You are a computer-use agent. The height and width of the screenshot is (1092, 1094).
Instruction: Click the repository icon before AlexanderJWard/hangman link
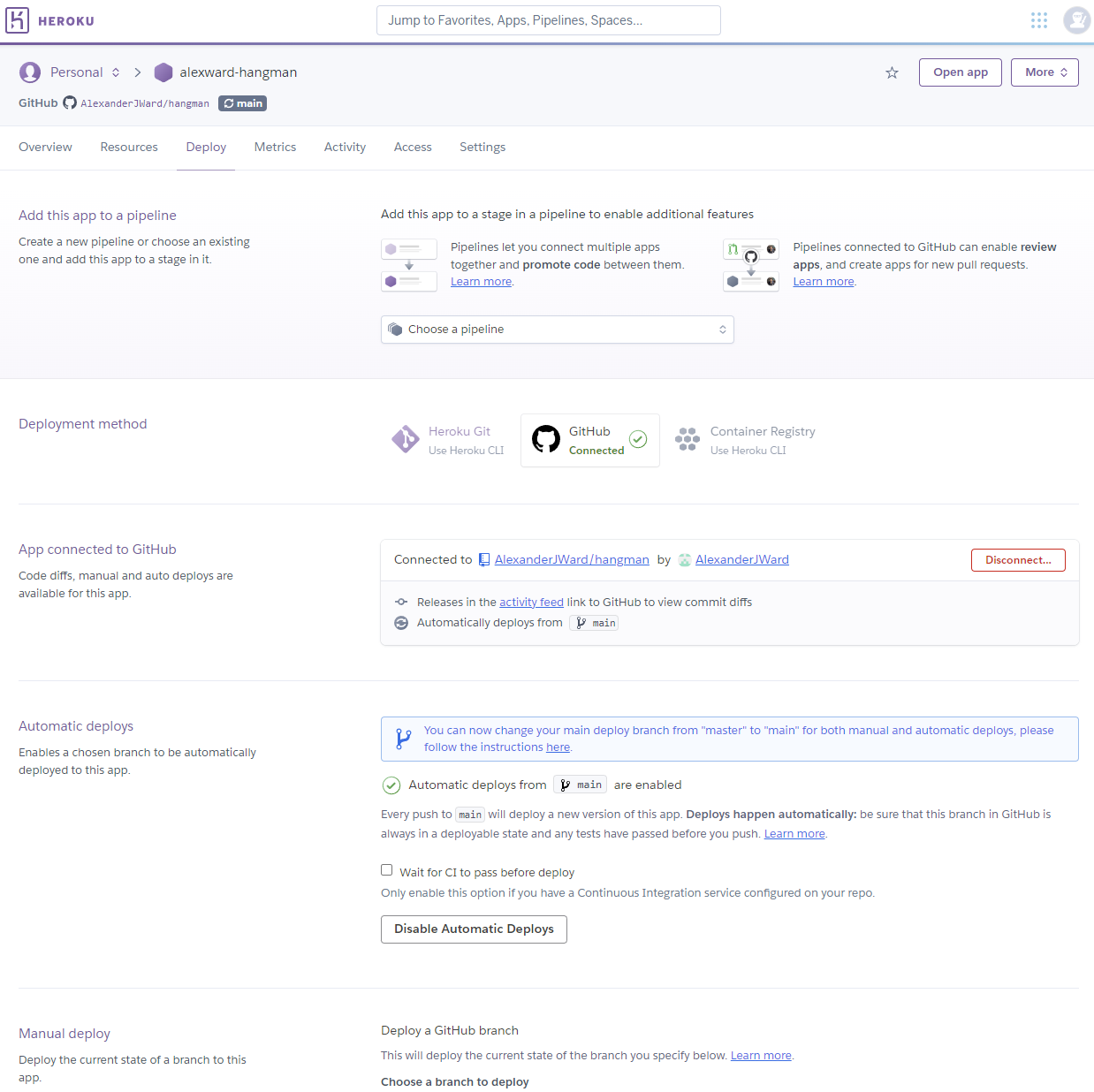coord(484,559)
